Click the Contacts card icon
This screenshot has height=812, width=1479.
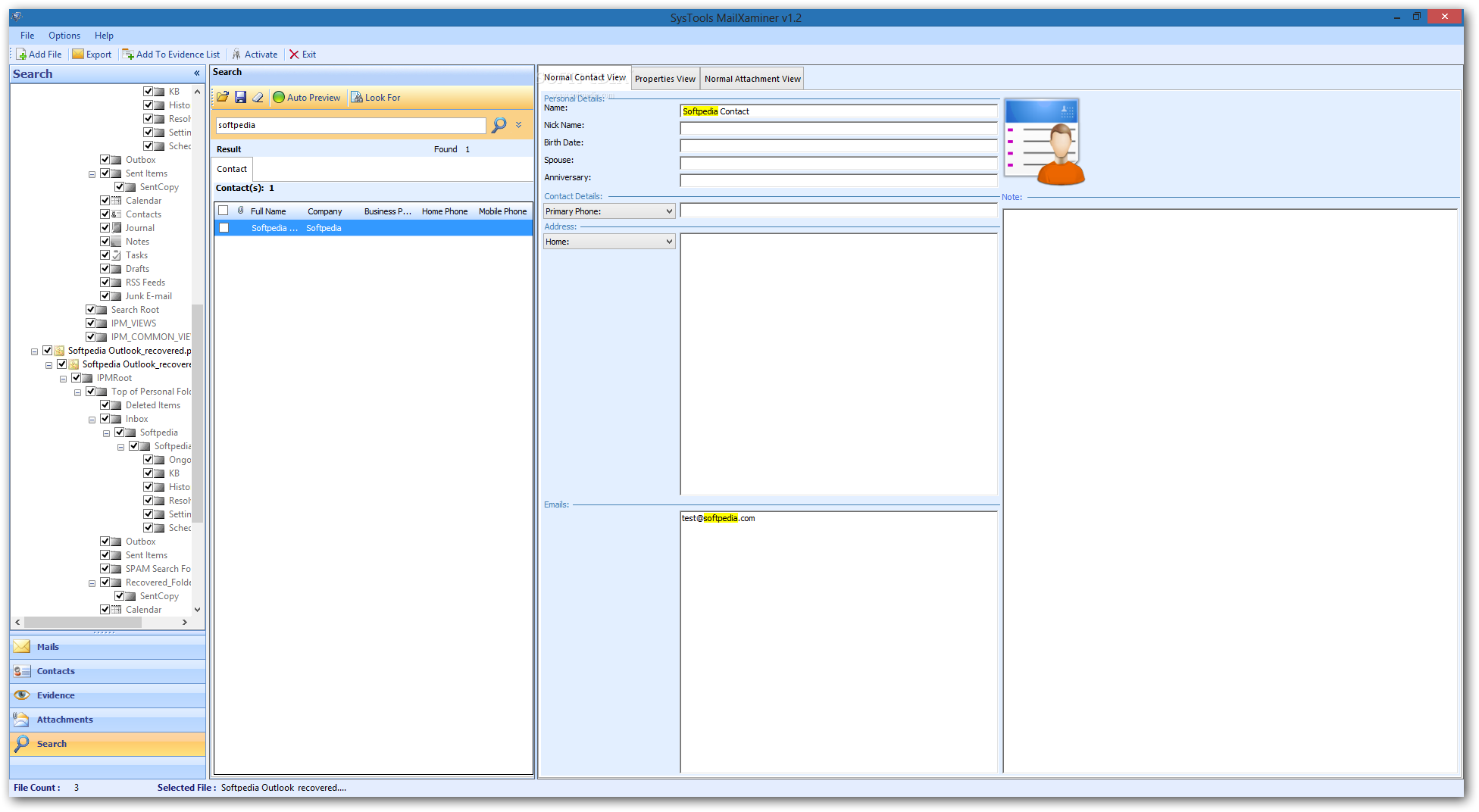pyautogui.click(x=22, y=670)
